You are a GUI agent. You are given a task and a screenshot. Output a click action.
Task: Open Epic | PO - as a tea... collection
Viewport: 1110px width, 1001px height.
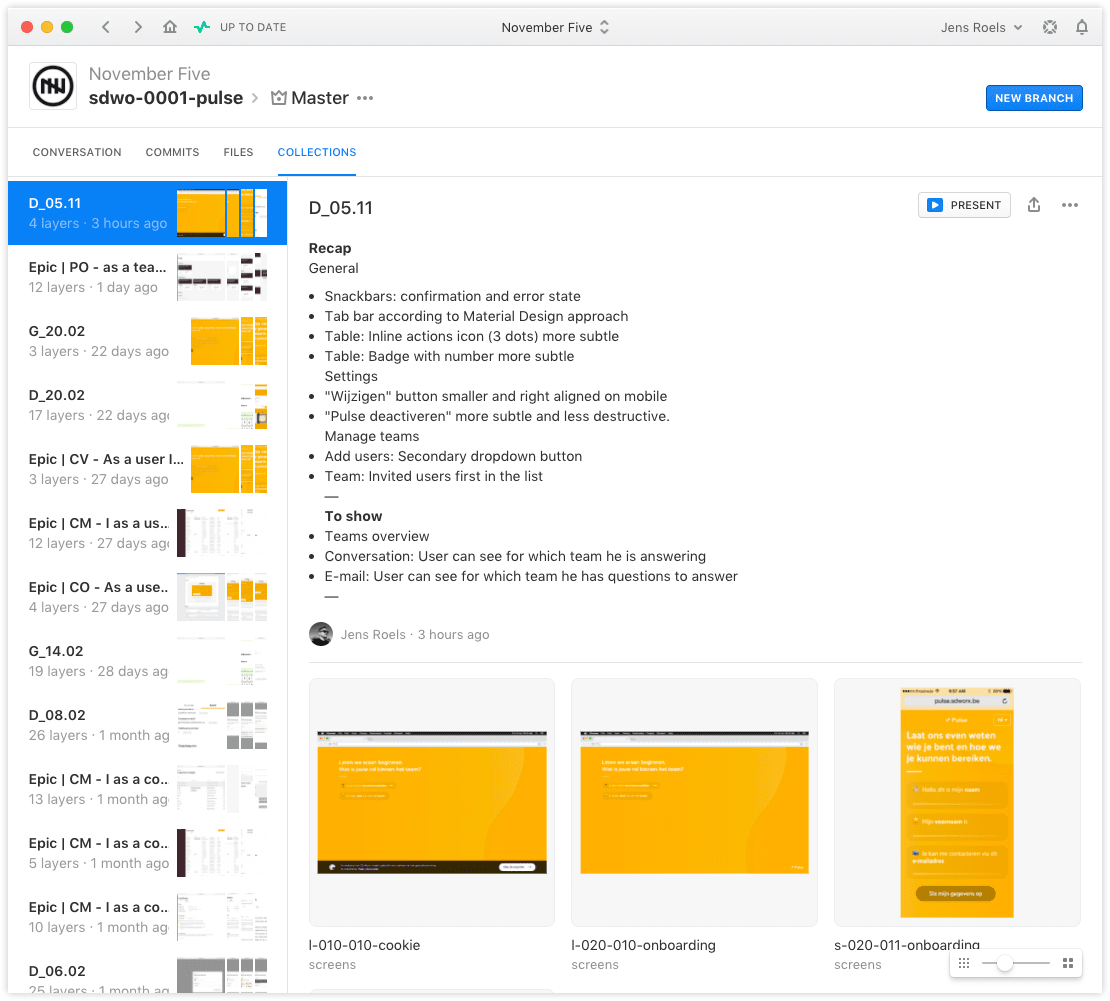click(147, 277)
